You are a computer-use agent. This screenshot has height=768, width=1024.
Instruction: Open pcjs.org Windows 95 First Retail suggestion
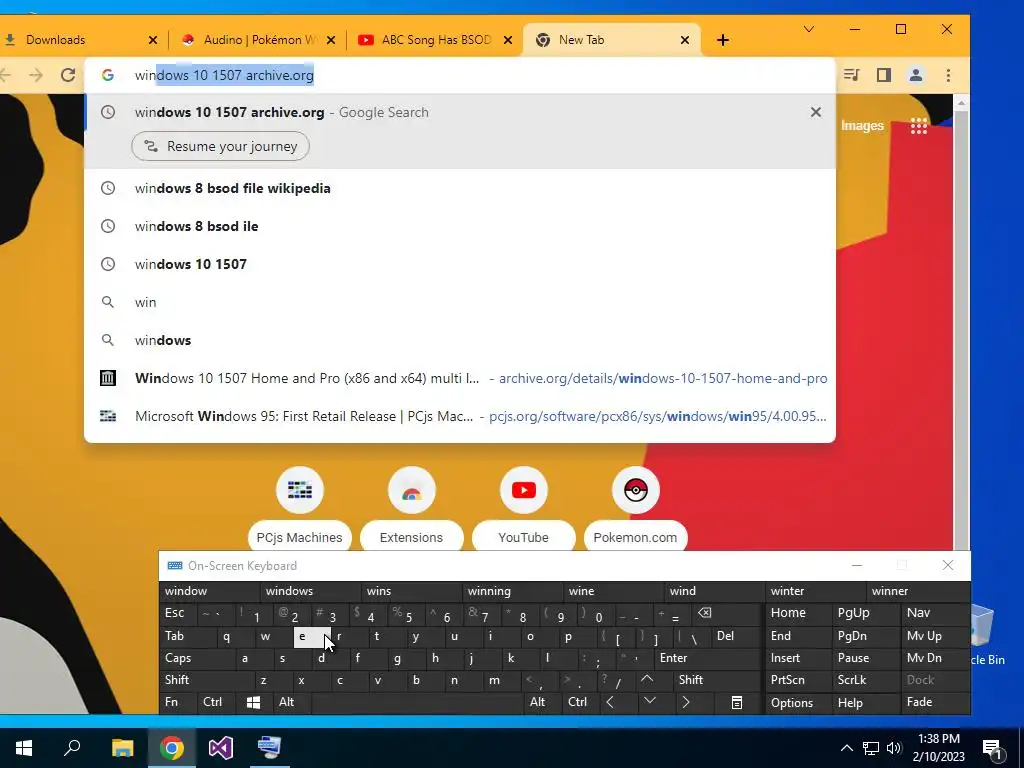coord(460,416)
